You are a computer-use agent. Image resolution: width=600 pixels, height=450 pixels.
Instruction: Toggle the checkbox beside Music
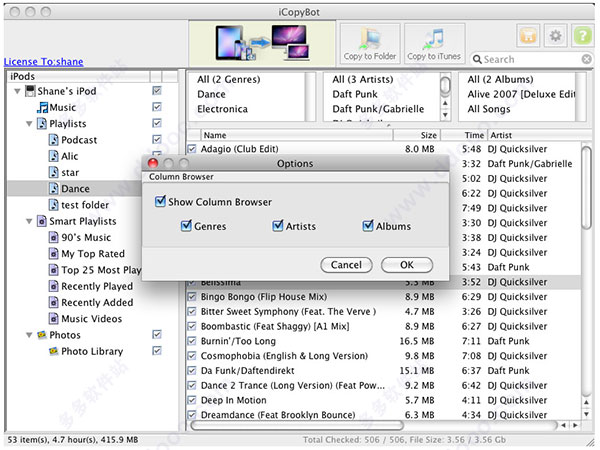pos(157,107)
